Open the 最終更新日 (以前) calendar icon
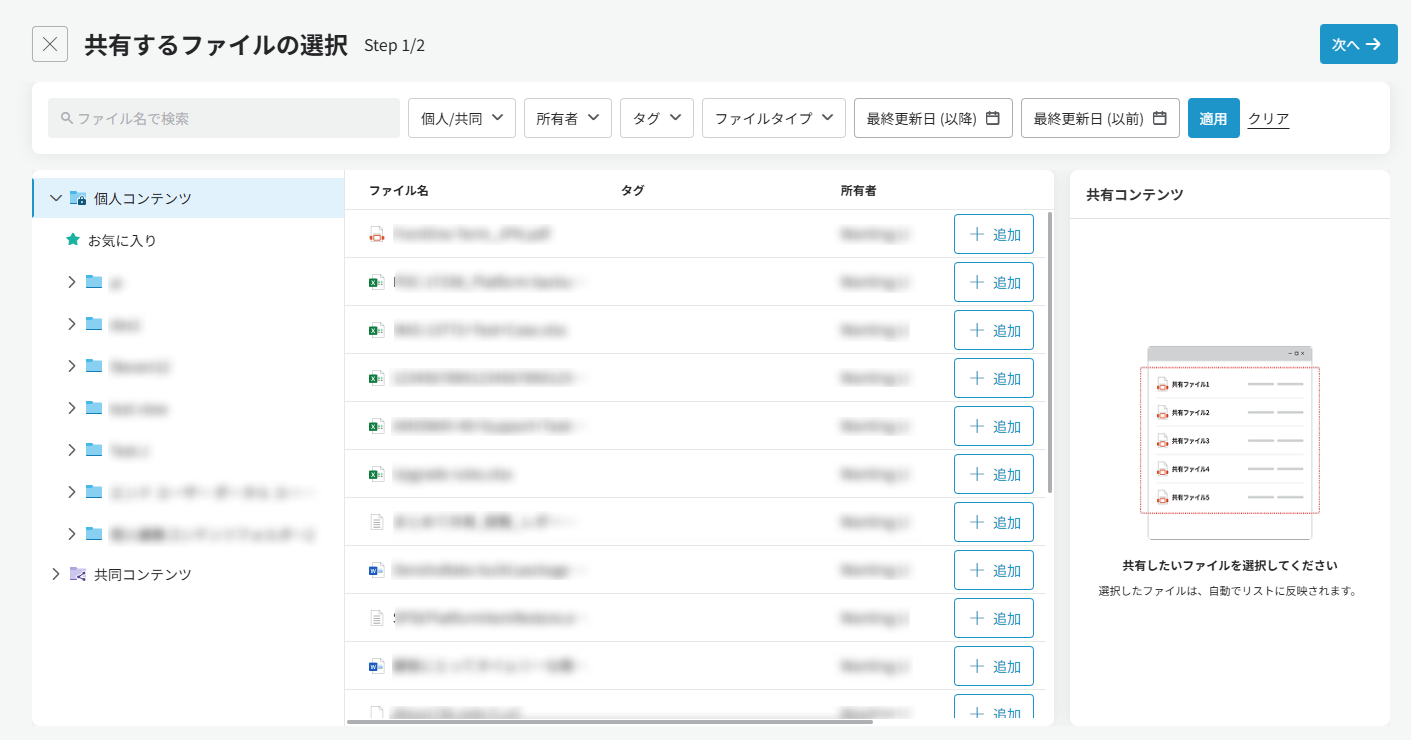Viewport: 1411px width, 740px height. coord(1160,118)
